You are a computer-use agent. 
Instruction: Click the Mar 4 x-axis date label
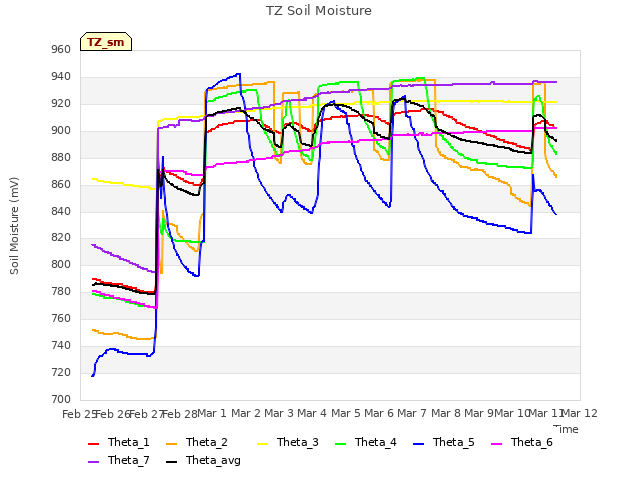pyautogui.click(x=312, y=413)
